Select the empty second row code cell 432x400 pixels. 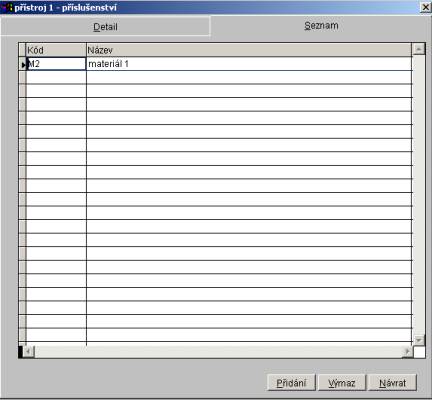click(x=56, y=77)
